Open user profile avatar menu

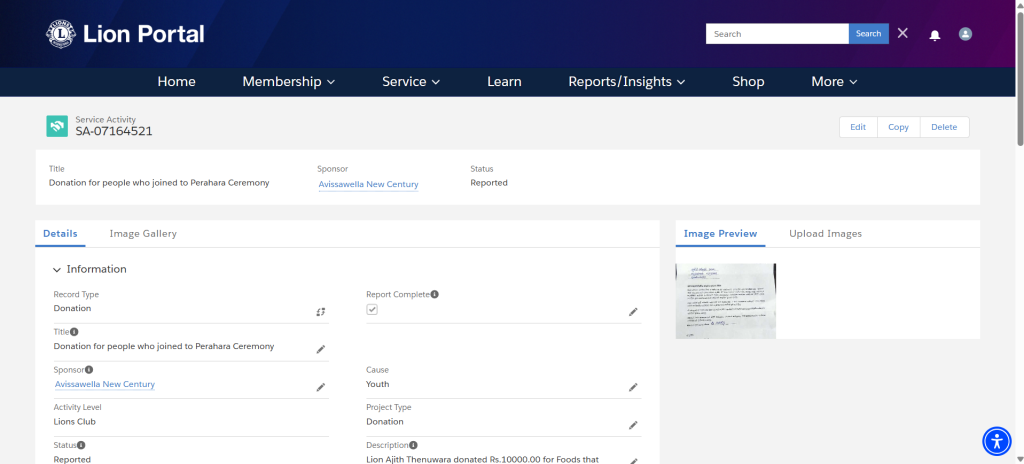965,34
